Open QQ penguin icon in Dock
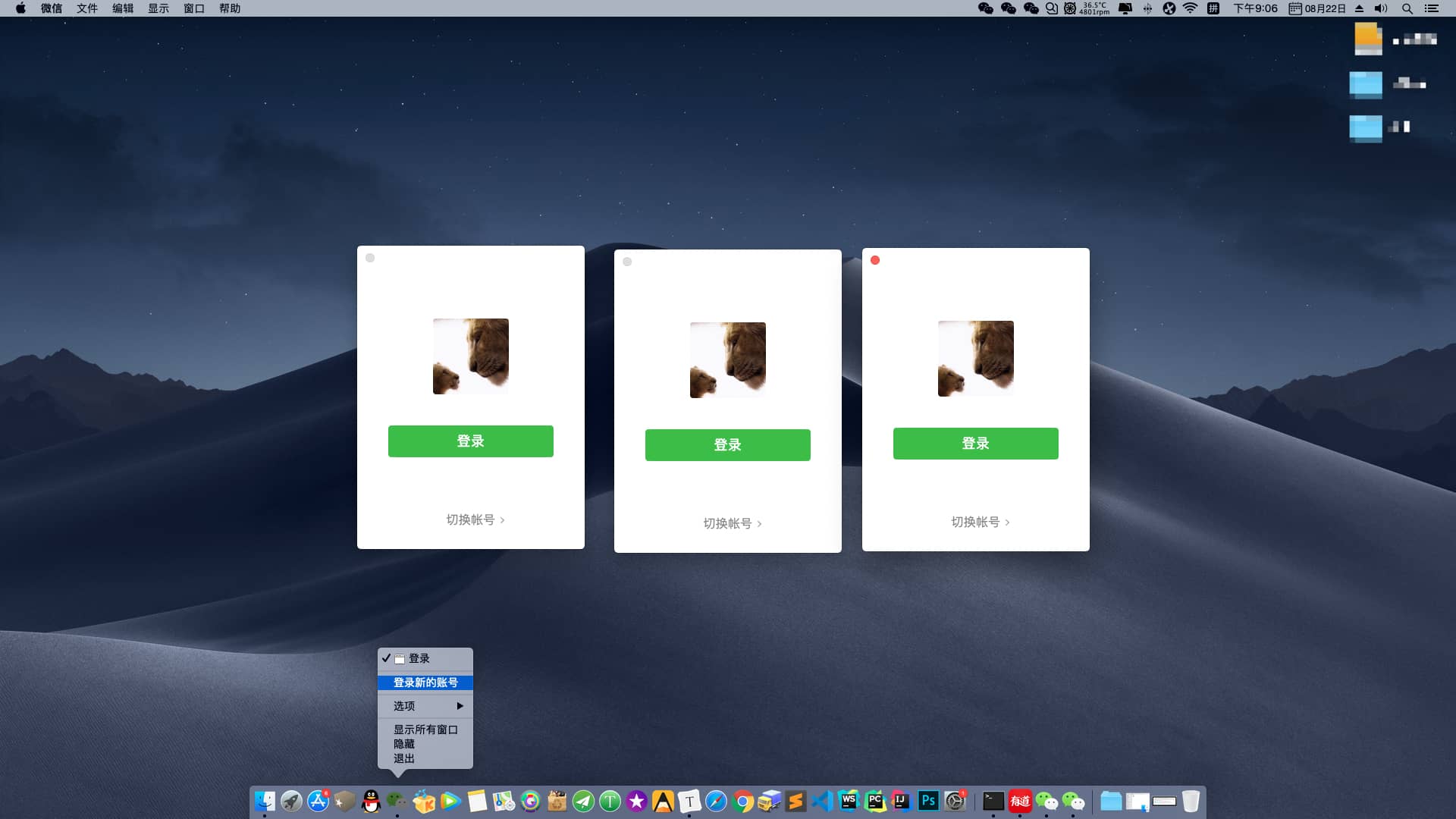Image resolution: width=1456 pixels, height=819 pixels. pos(371,801)
